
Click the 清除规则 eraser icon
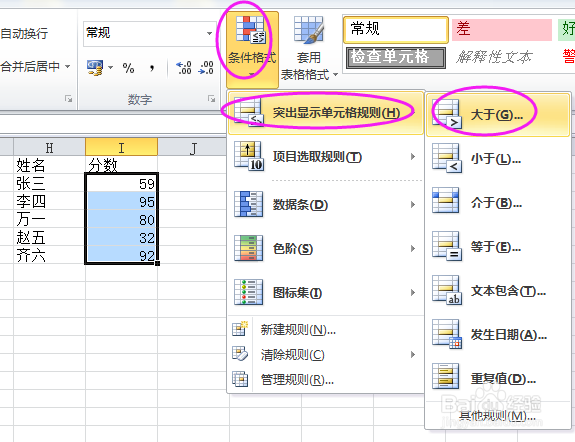pos(240,354)
